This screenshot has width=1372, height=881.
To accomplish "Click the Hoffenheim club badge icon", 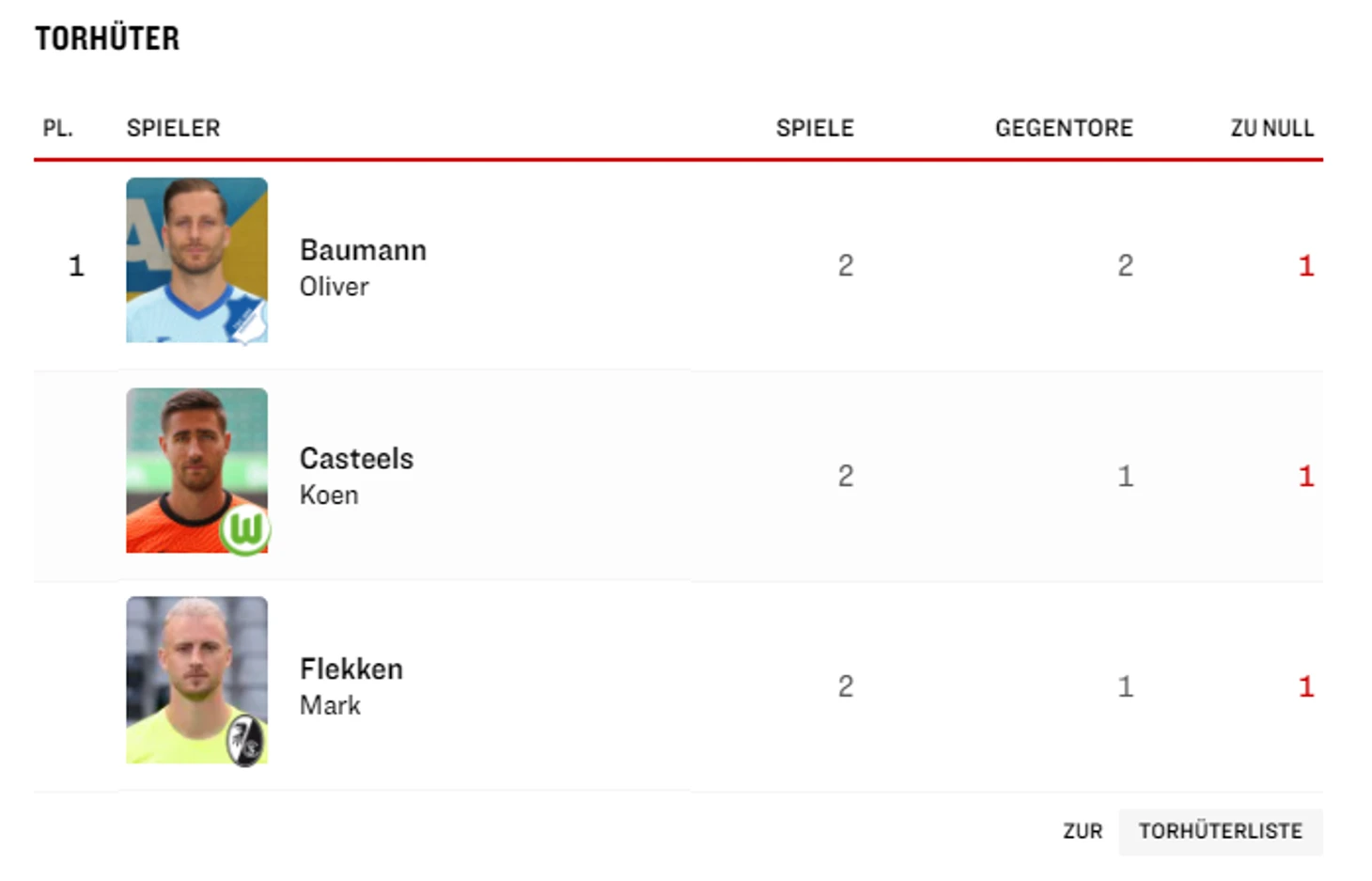I will click(247, 321).
